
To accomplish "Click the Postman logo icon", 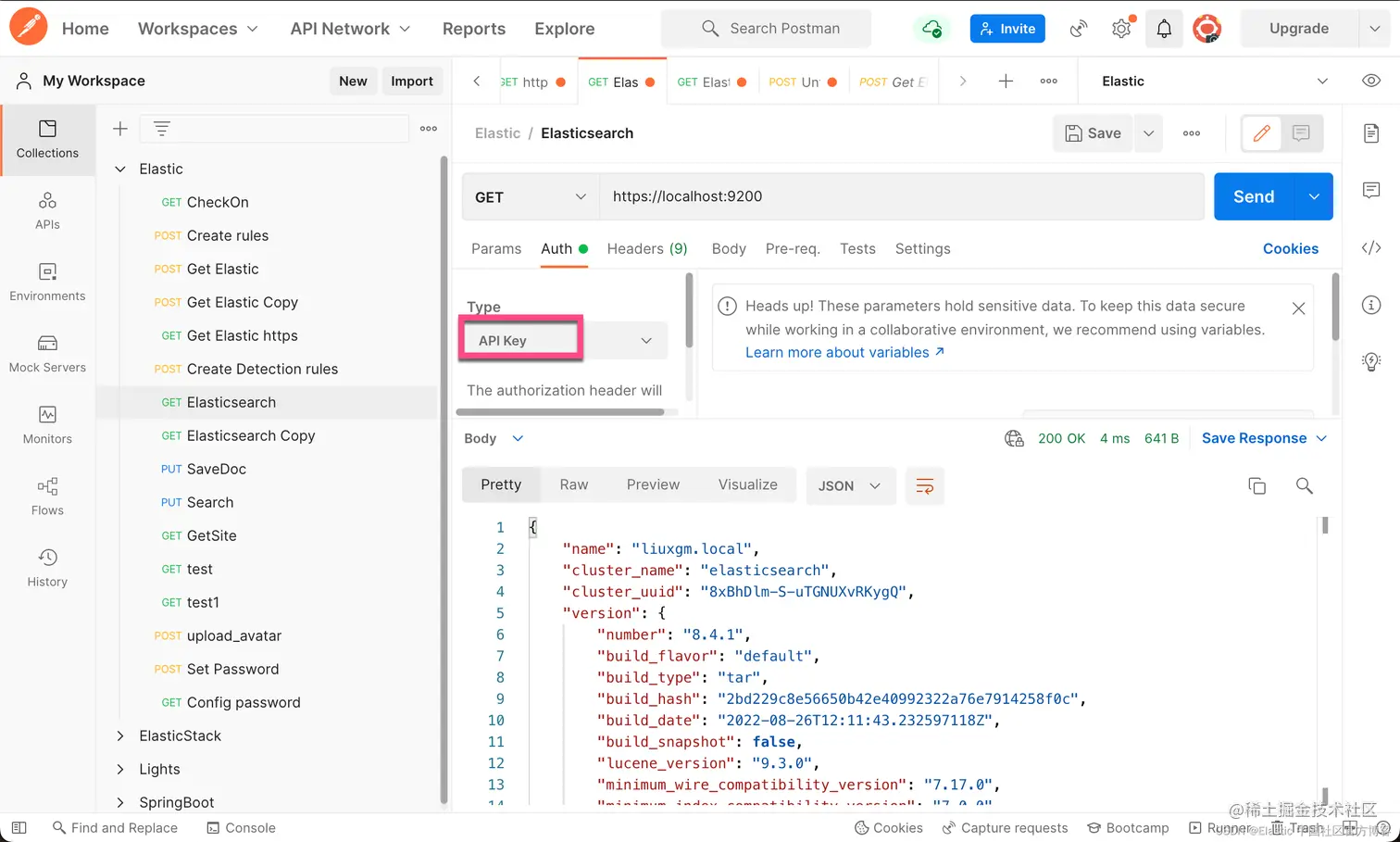I will pyautogui.click(x=29, y=27).
